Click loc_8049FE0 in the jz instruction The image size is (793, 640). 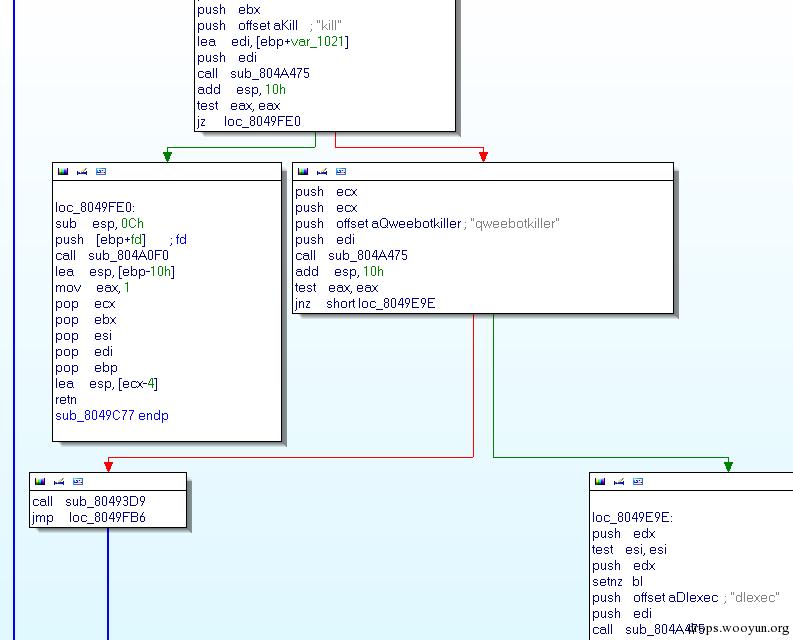262,122
